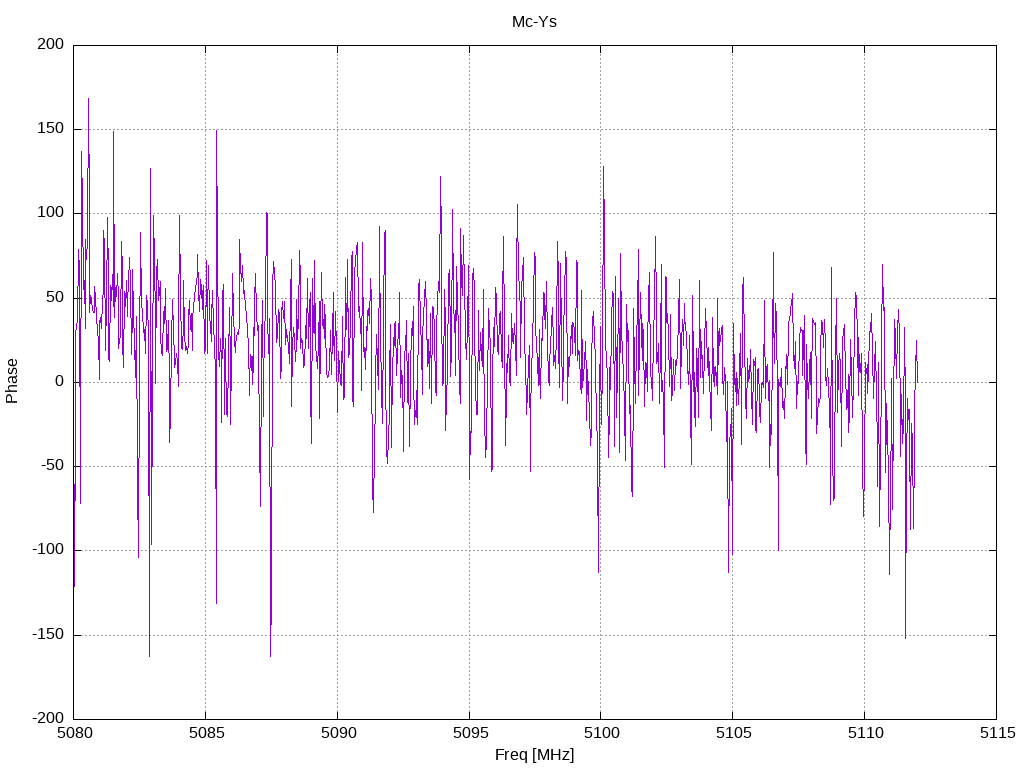Click the 5100 x-axis tick label
Viewport: 1024px width, 768px height.
(601, 733)
